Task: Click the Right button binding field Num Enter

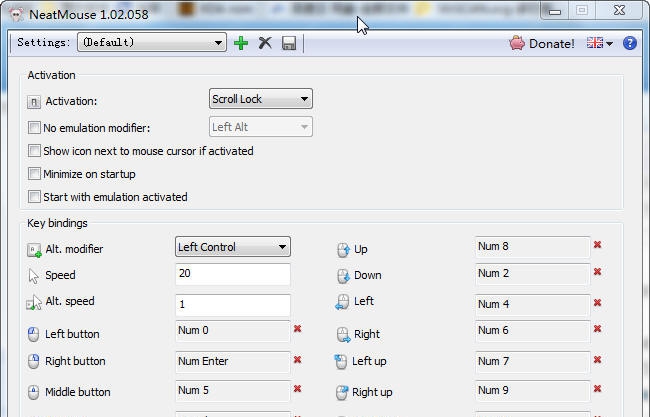Action: [x=233, y=361]
